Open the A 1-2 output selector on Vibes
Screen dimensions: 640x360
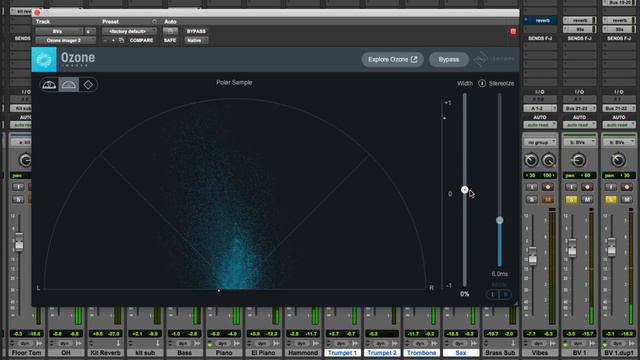pyautogui.click(x=540, y=108)
